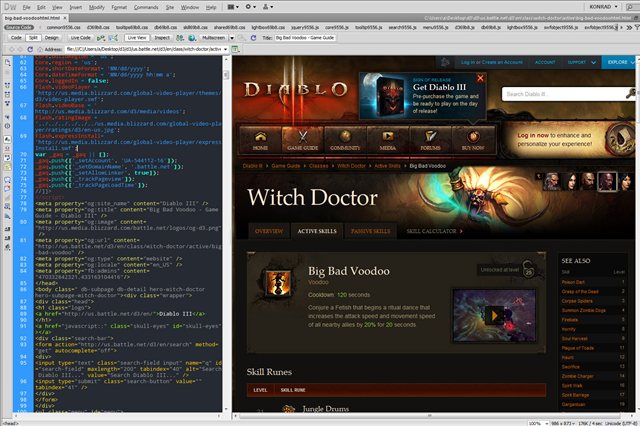This screenshot has height=426, width=640.
Task: Click the Open Documents icon in coding toolbar
Action: click(7, 62)
